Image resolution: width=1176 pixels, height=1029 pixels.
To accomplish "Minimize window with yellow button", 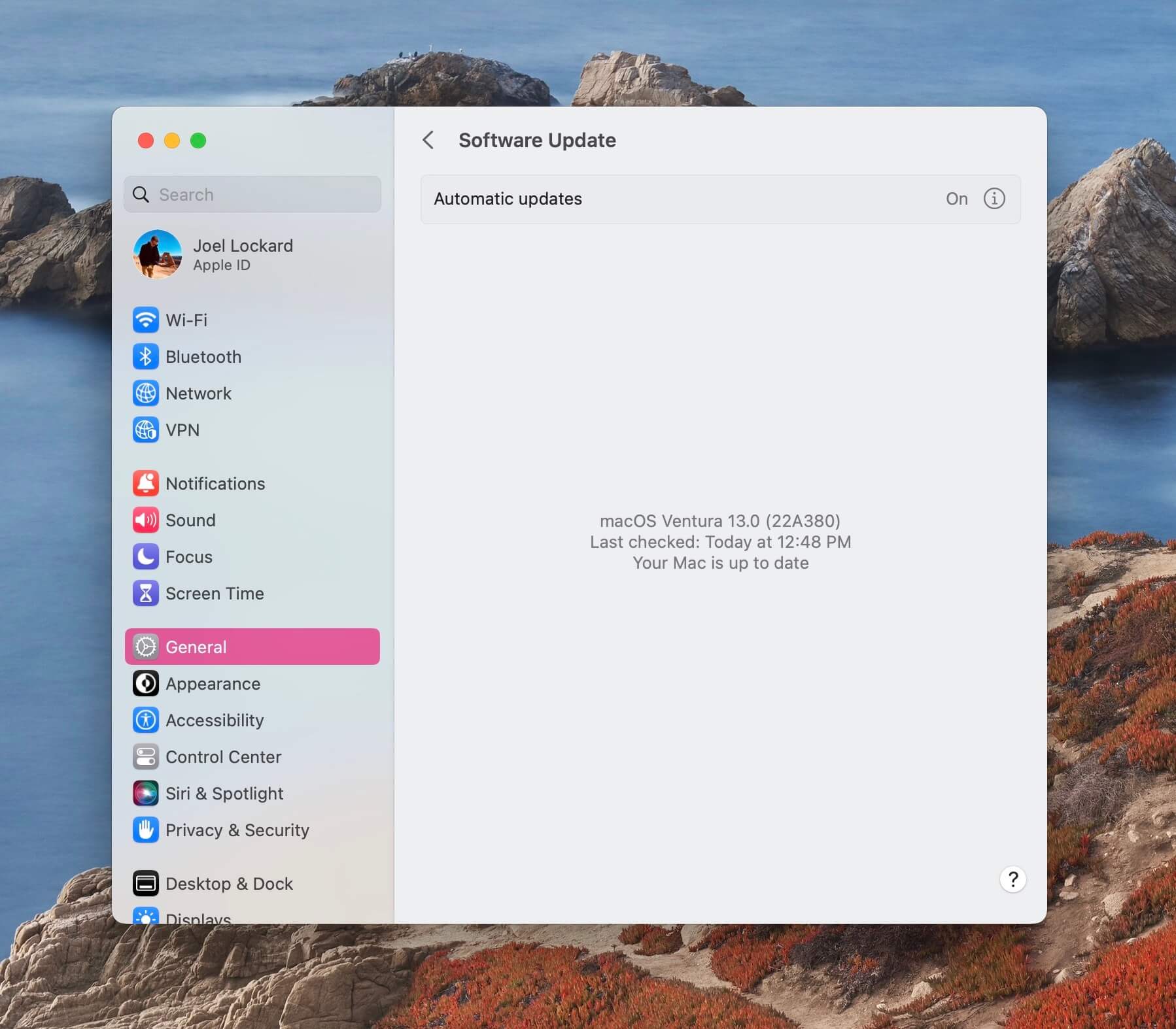I will (171, 140).
